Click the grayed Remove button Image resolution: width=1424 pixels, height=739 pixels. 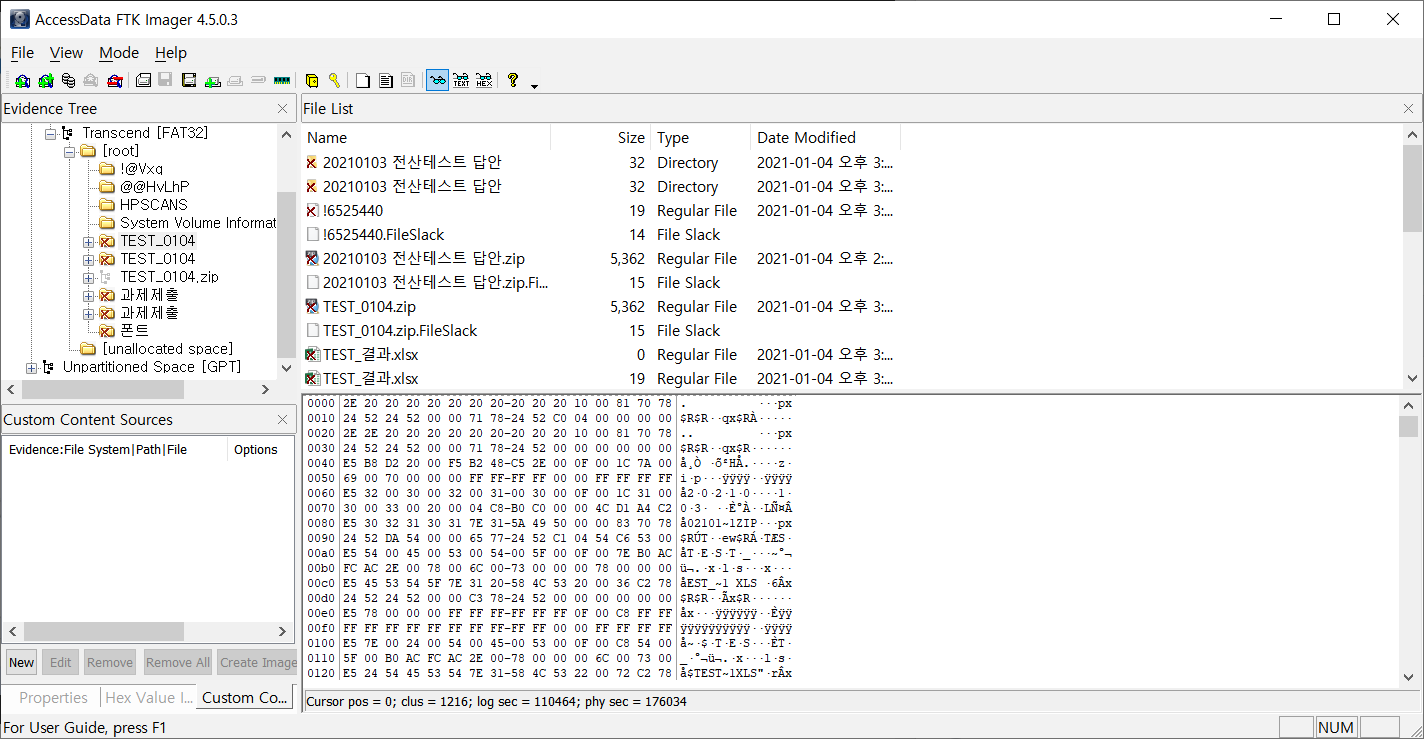pos(110,662)
